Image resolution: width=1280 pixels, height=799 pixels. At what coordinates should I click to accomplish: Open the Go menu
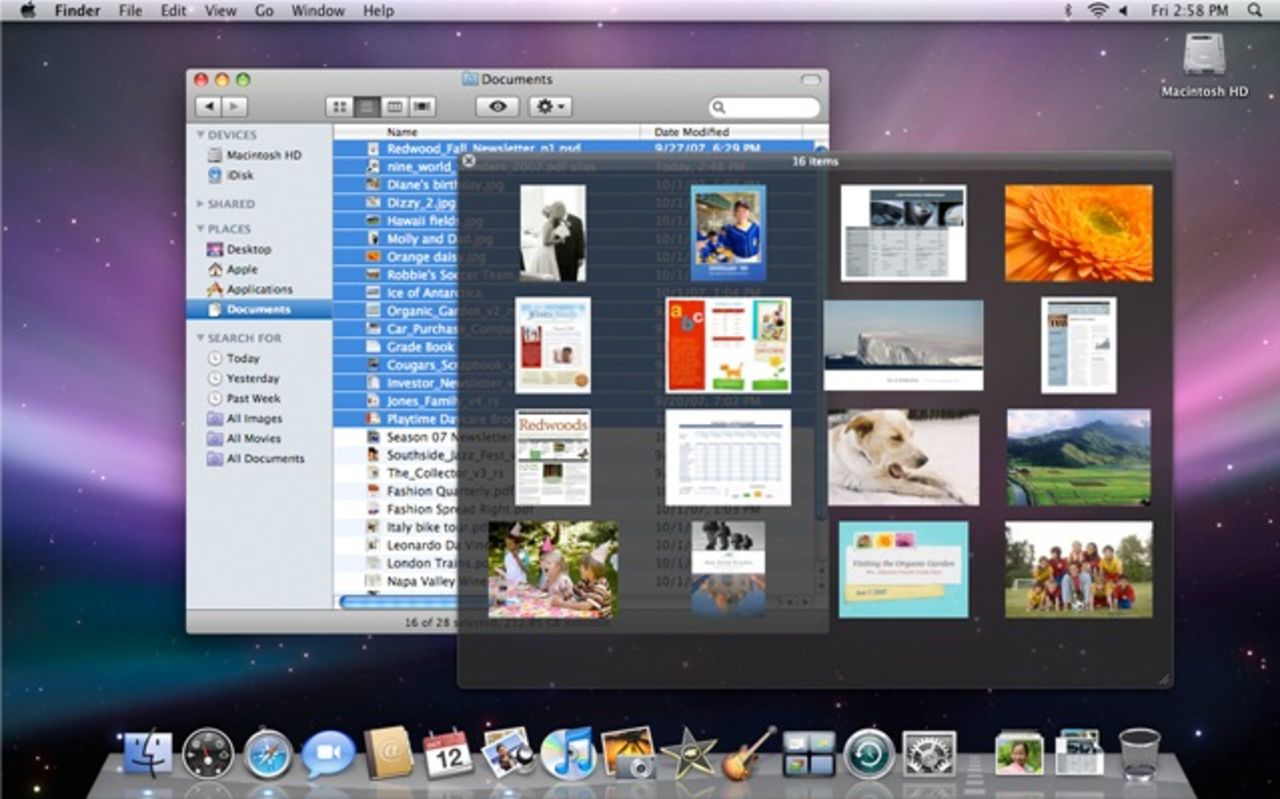(x=263, y=11)
